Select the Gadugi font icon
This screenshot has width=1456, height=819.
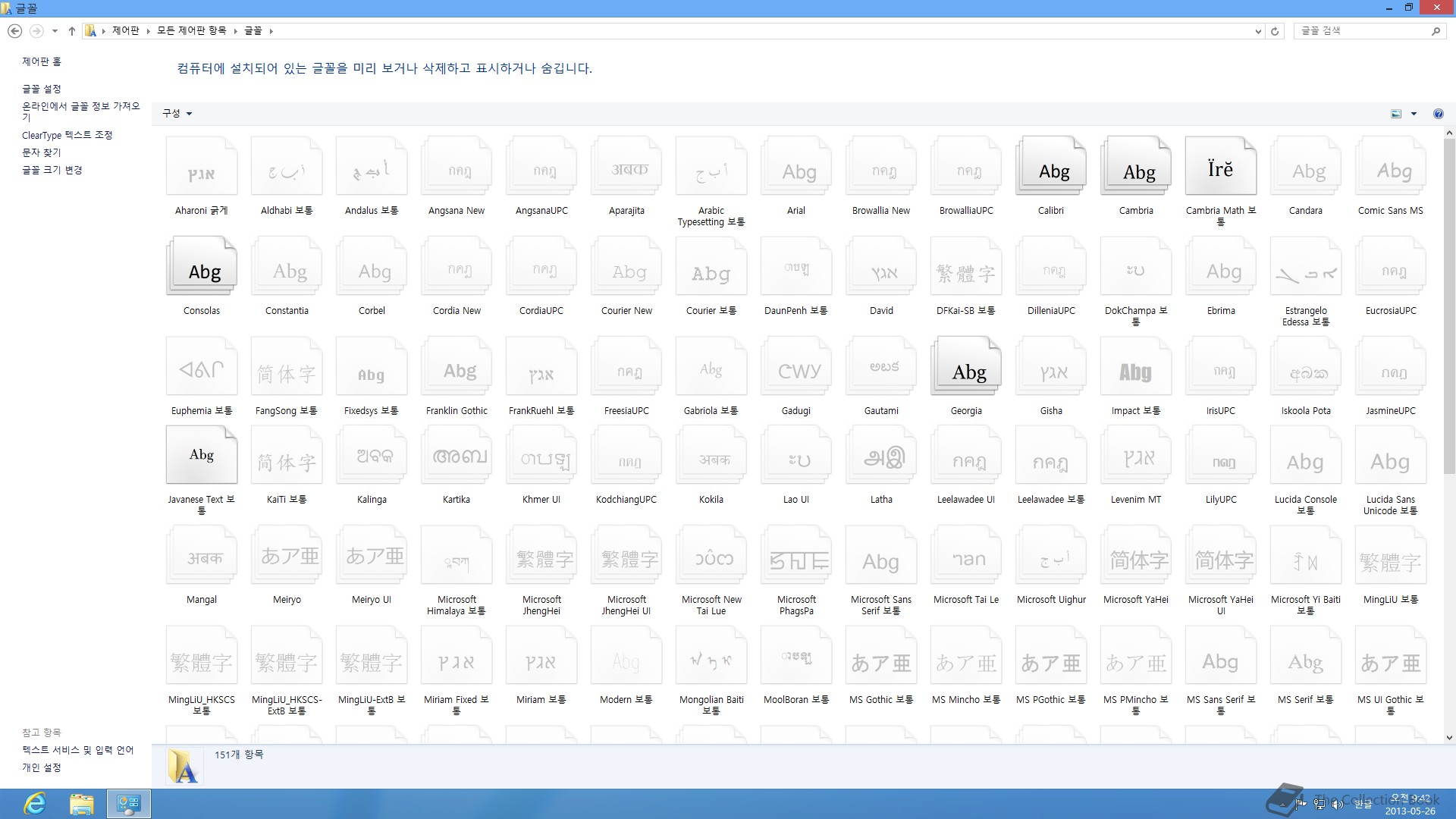pyautogui.click(x=796, y=366)
